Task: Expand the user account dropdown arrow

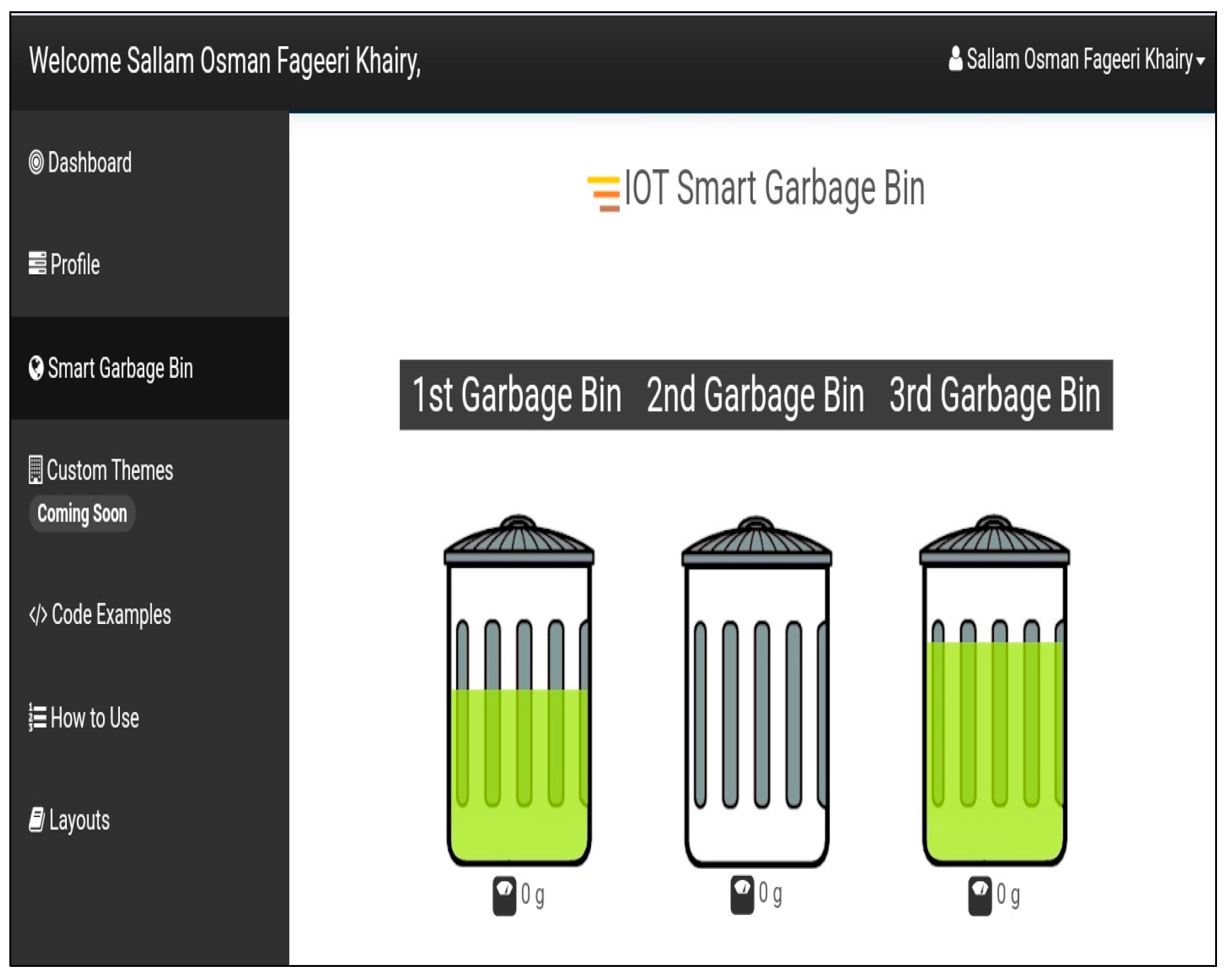Action: (1200, 61)
